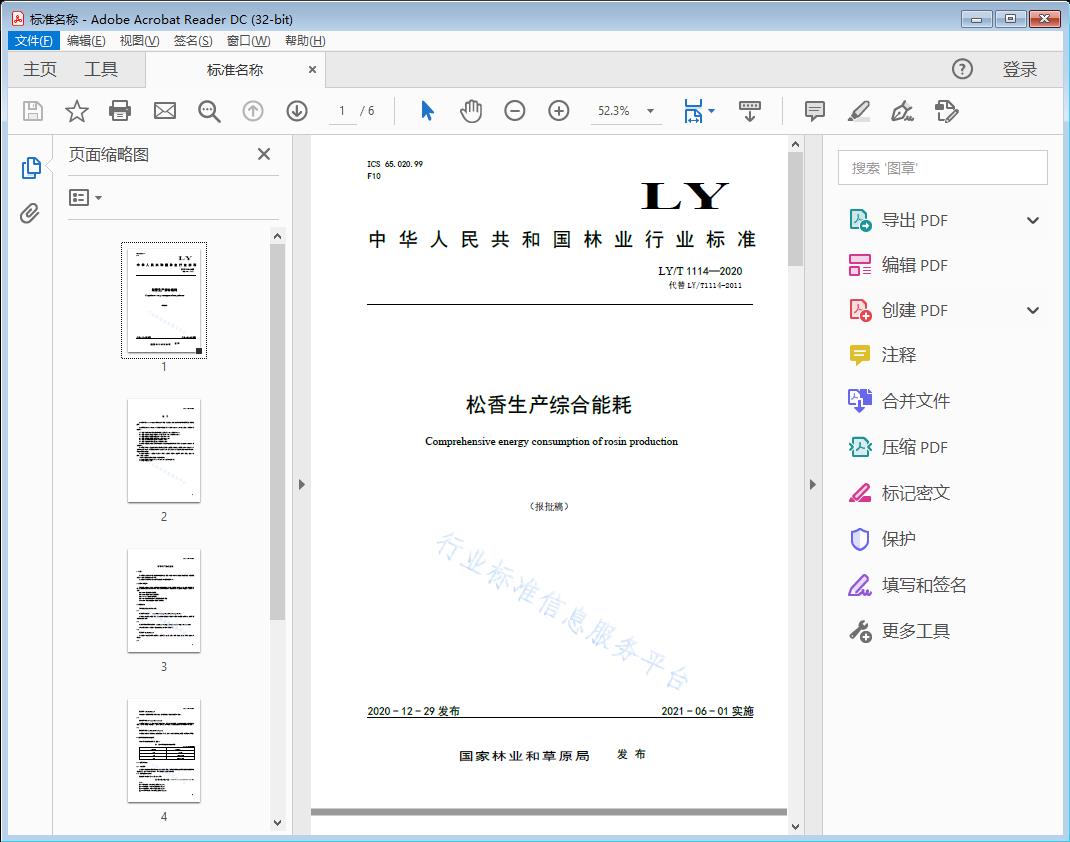Screen dimensions: 1070x842
Task: Select the Hand tool icon
Action: tap(470, 111)
